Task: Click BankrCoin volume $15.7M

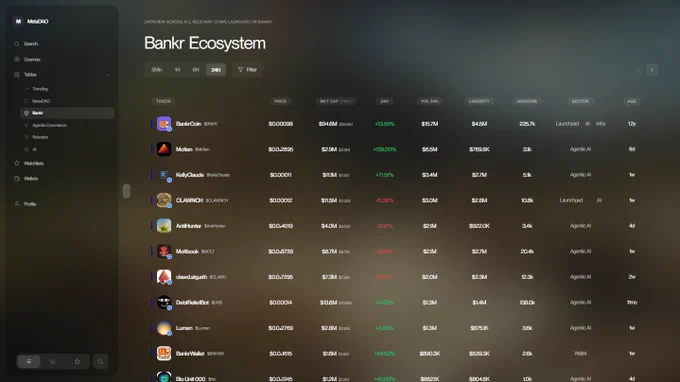Action: coord(429,124)
